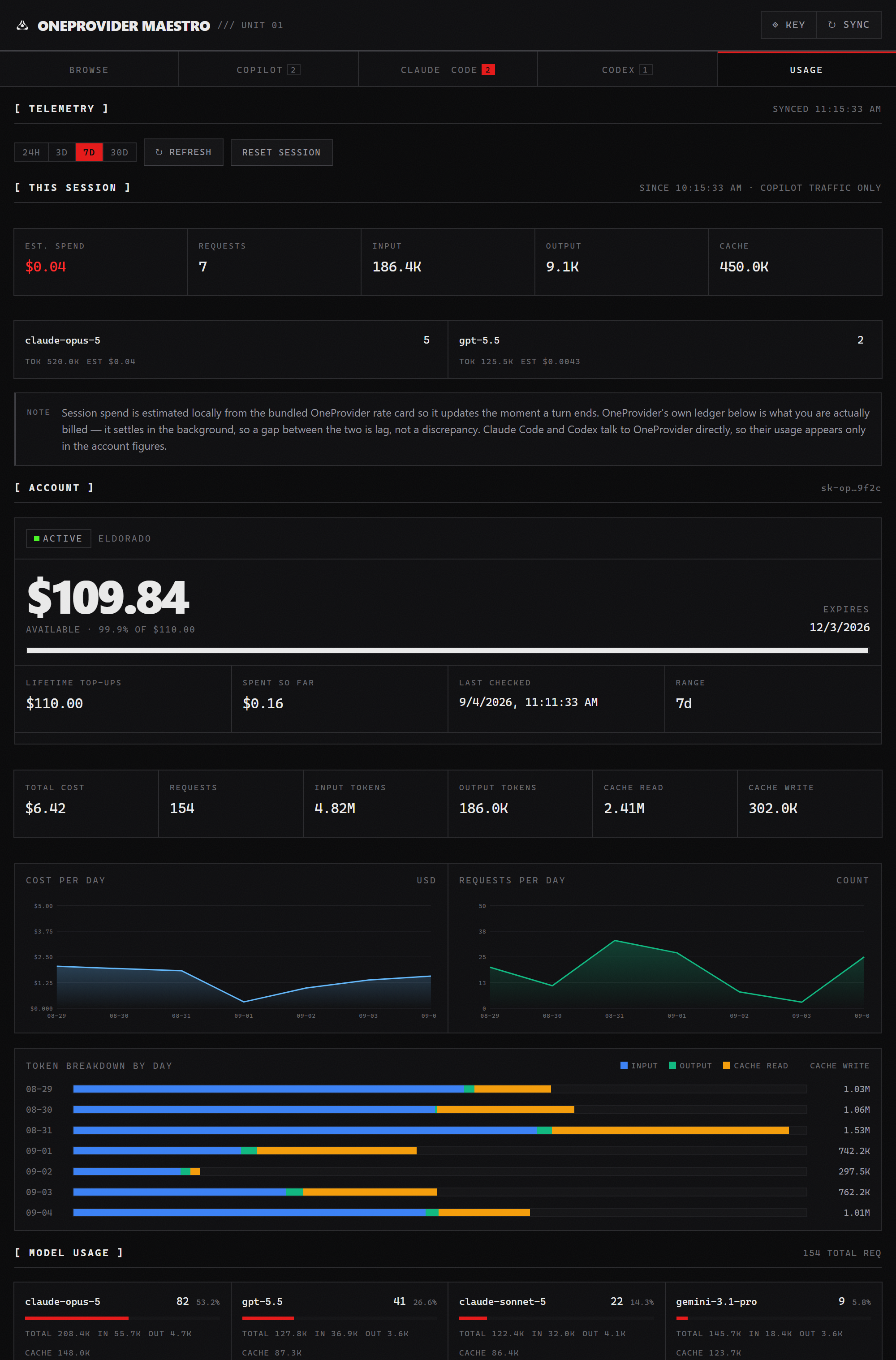Click RESET SESSION button
This screenshot has height=1360, width=896.
click(x=281, y=152)
